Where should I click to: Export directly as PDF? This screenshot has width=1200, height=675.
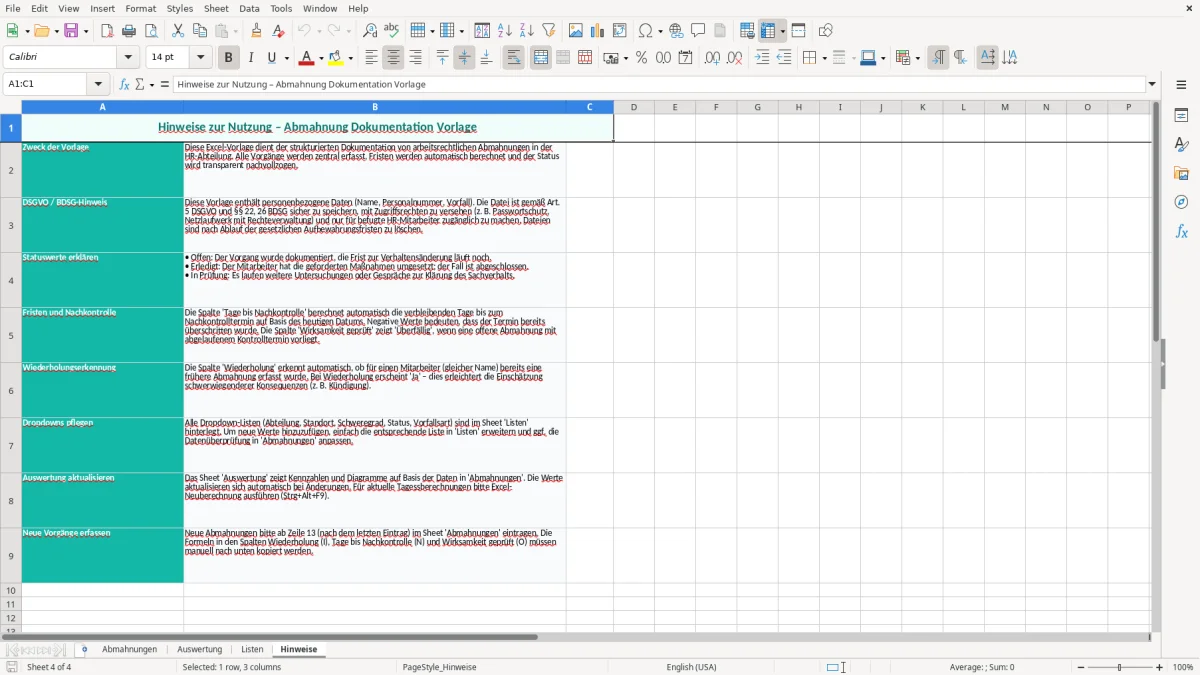107,31
